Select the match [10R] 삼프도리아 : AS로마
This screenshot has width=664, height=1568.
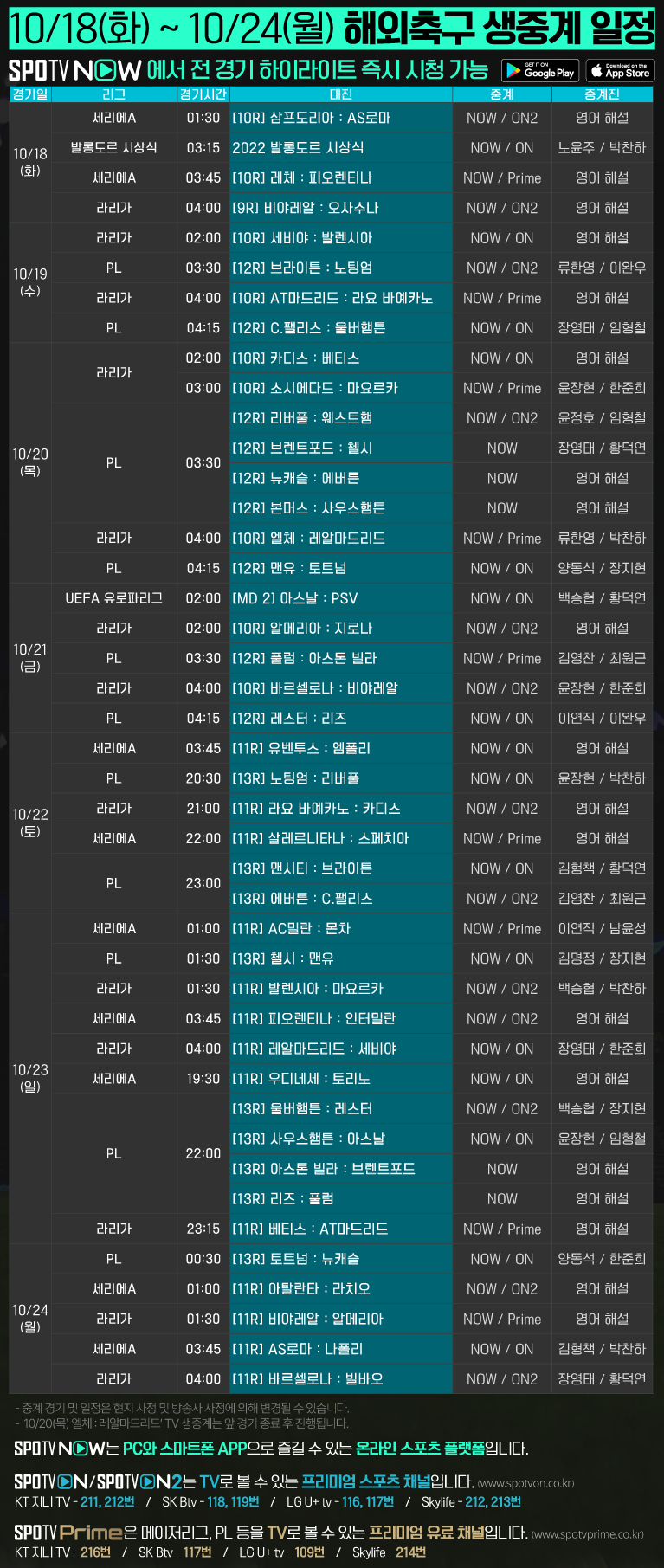[x=341, y=118]
